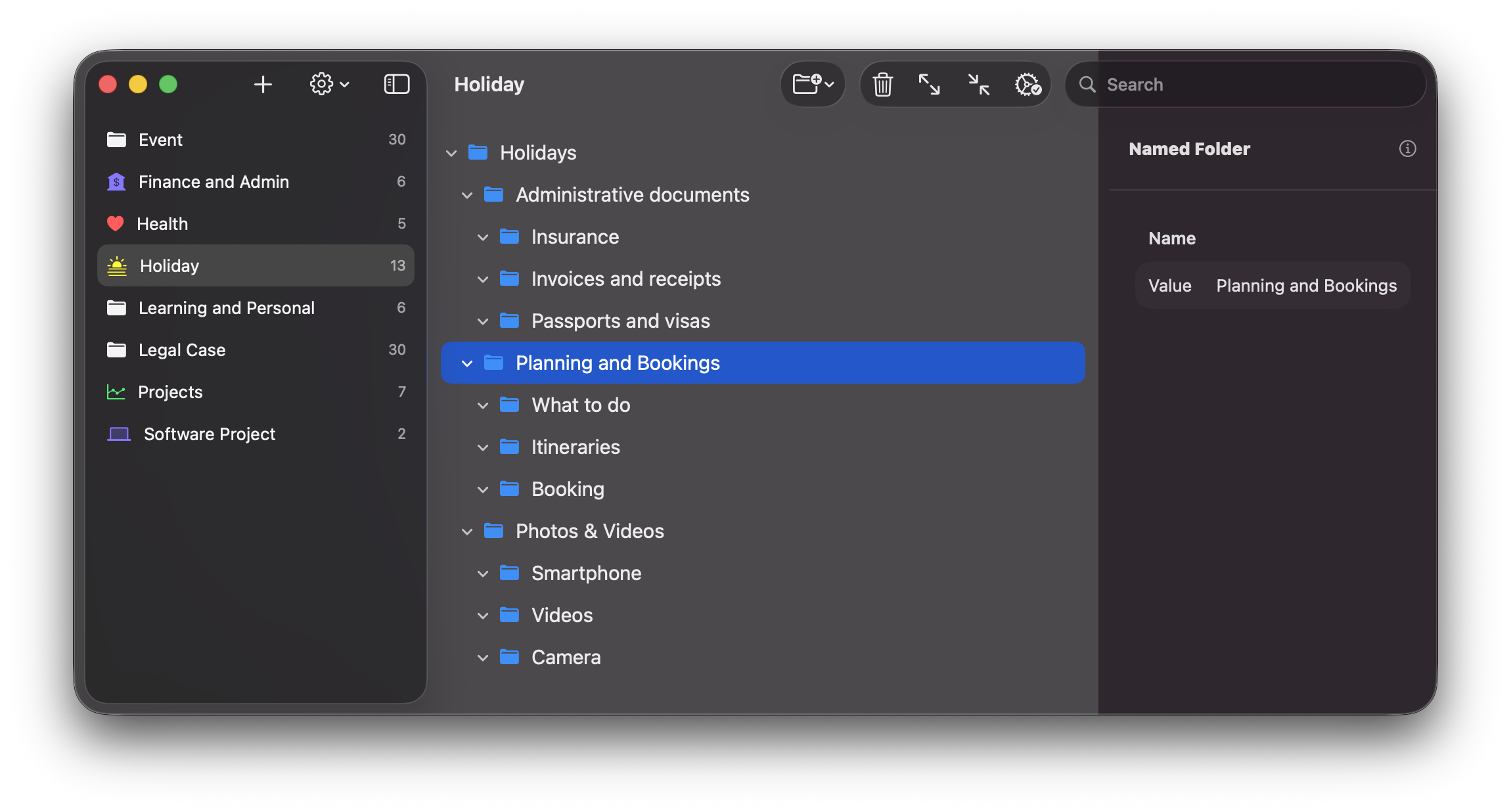The height and width of the screenshot is (812, 1511).
Task: Toggle the sidebar visibility icon
Action: click(397, 84)
